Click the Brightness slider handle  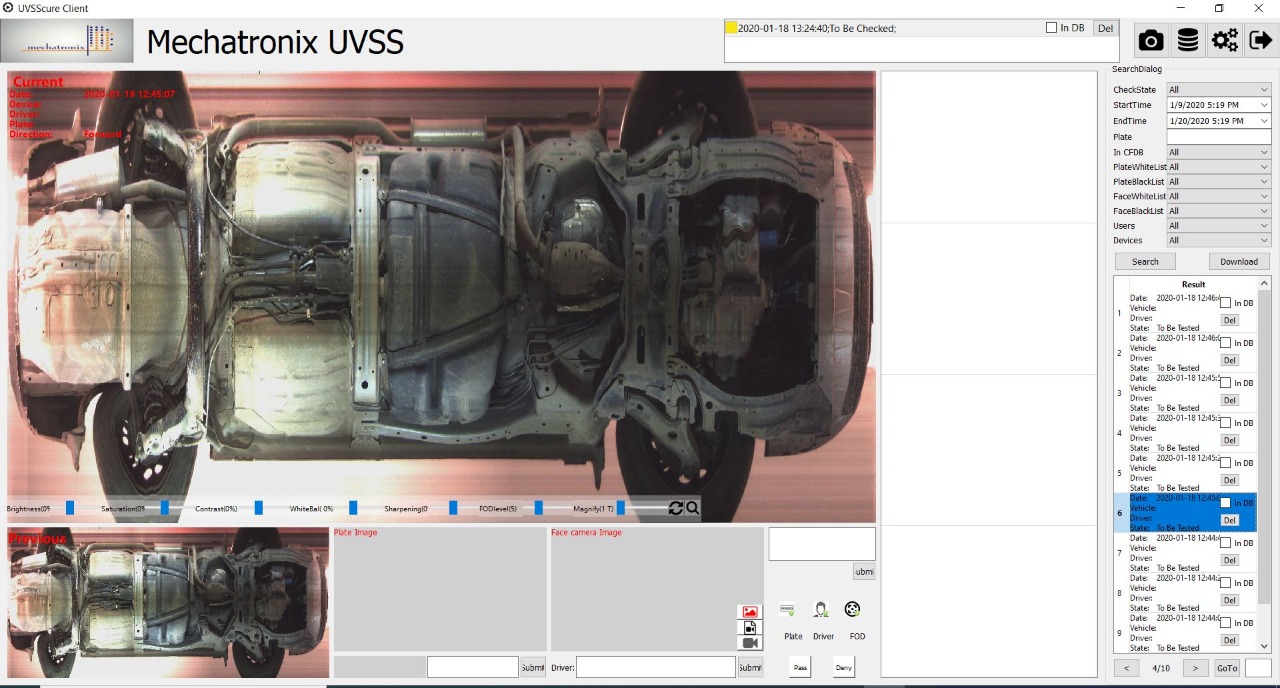coord(70,508)
